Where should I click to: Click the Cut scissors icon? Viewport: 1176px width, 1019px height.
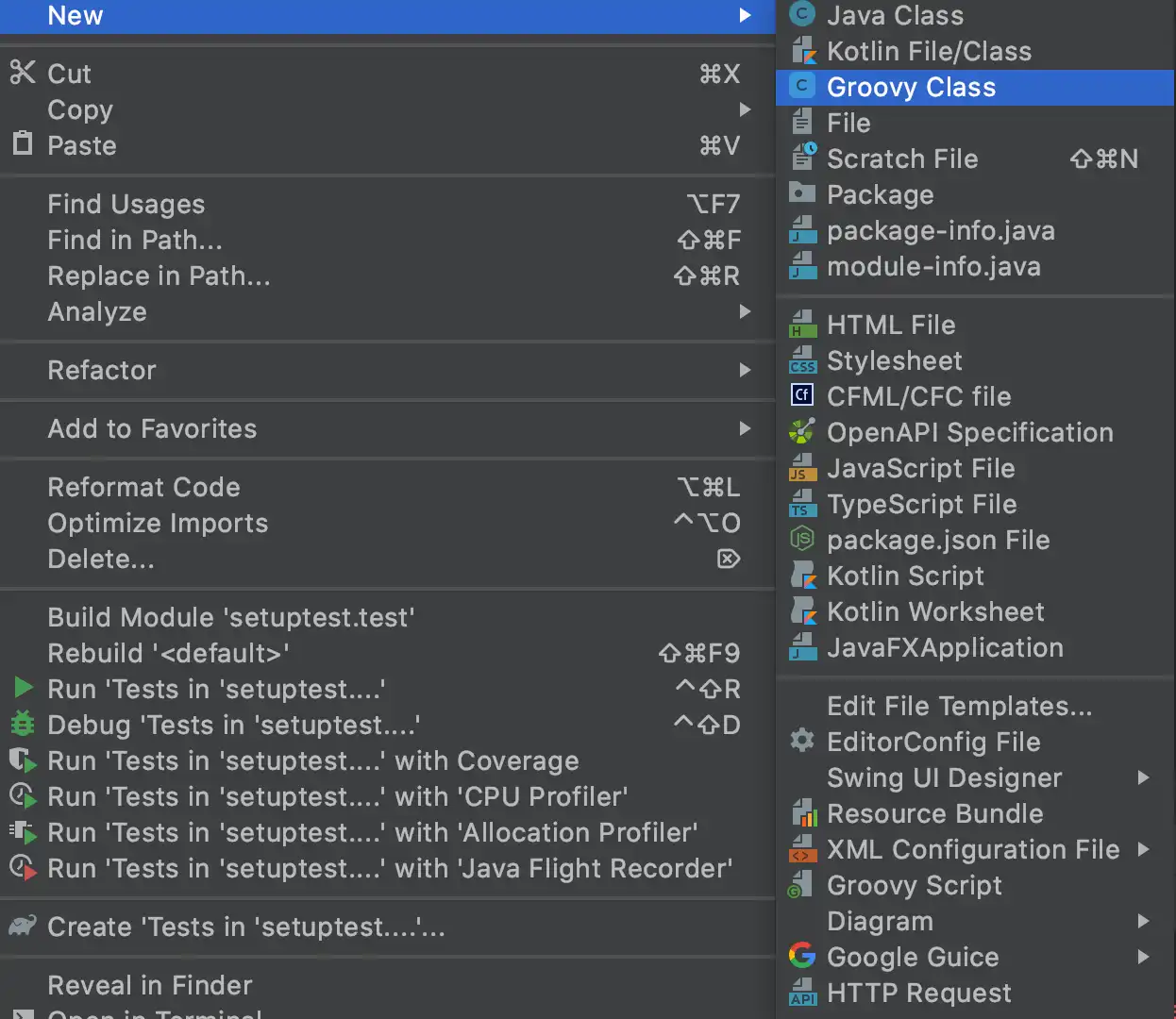(x=23, y=72)
